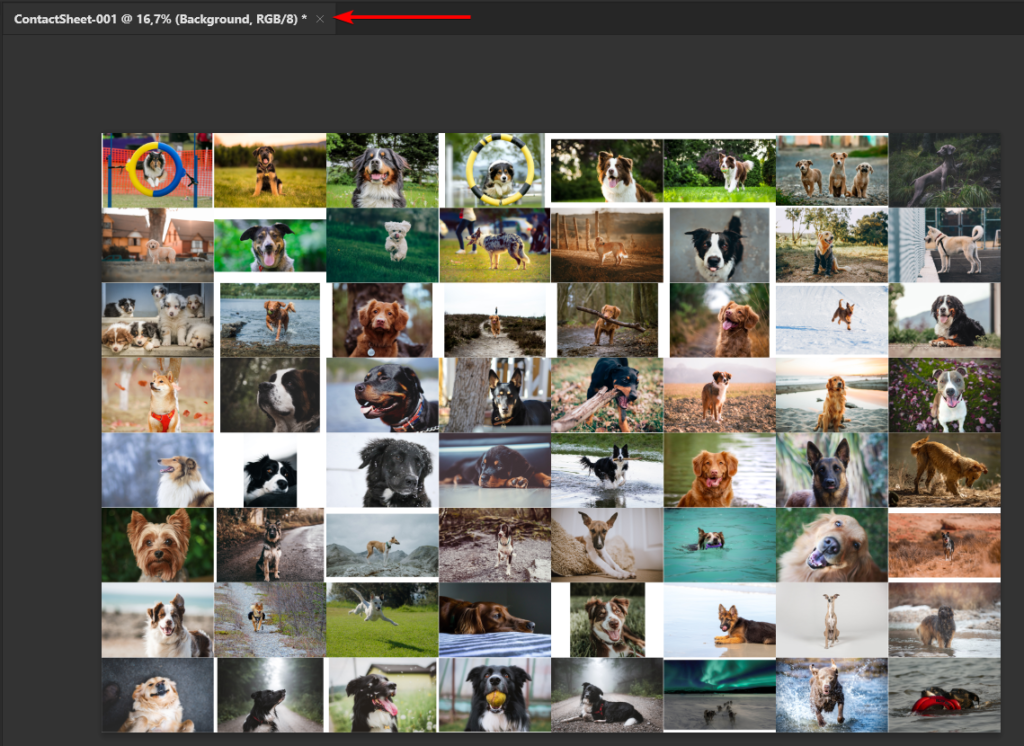This screenshot has height=746, width=1024.
Task: Choose the dog swimming in turquoise water
Action: (719, 545)
